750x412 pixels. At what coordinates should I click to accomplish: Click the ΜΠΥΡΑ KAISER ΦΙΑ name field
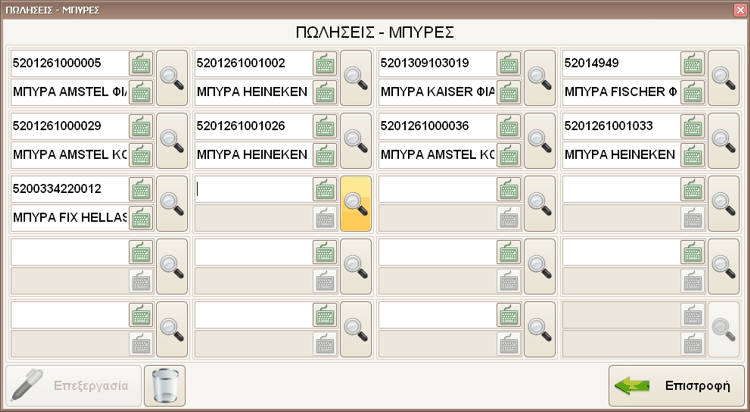tap(437, 92)
